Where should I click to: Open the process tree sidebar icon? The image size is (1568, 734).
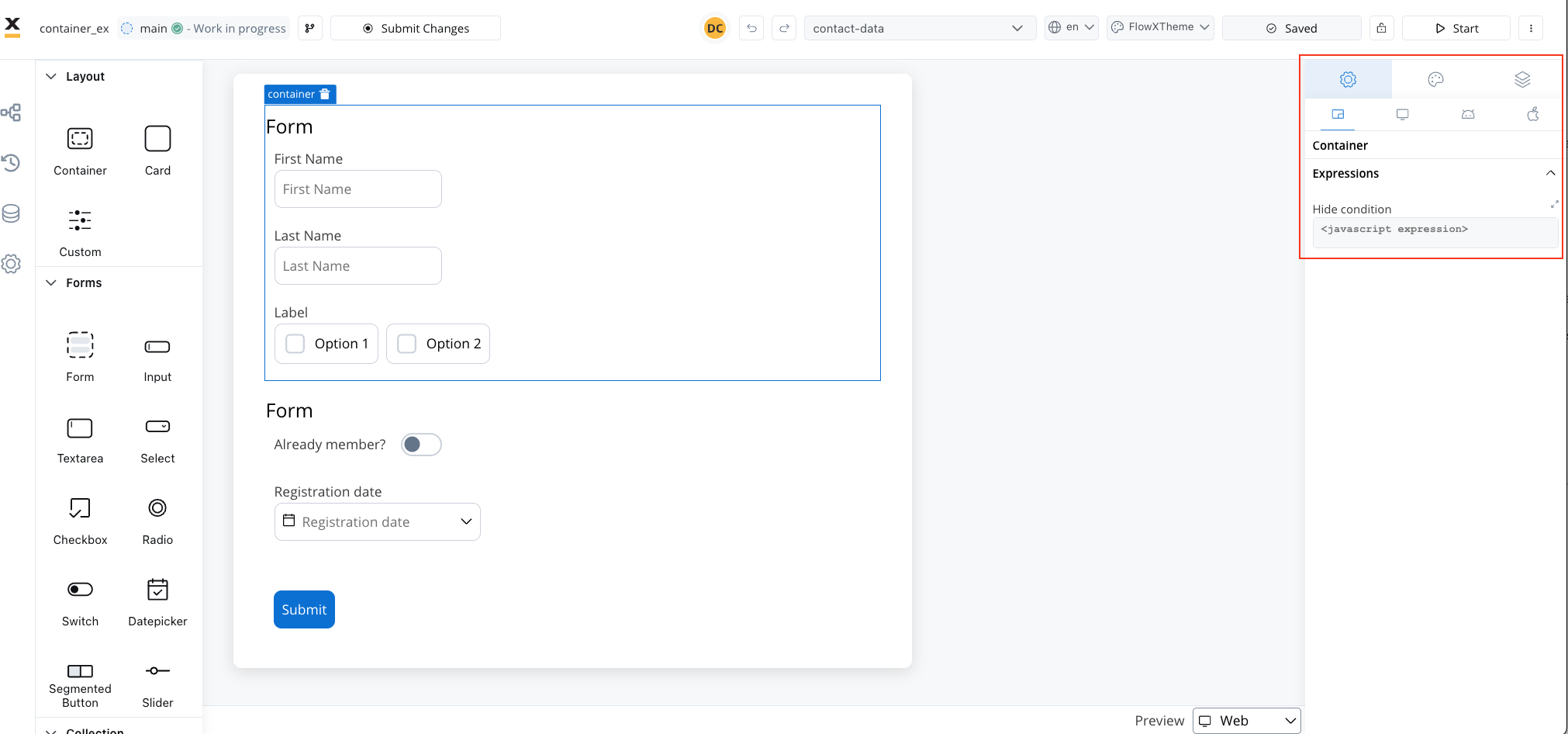point(11,113)
